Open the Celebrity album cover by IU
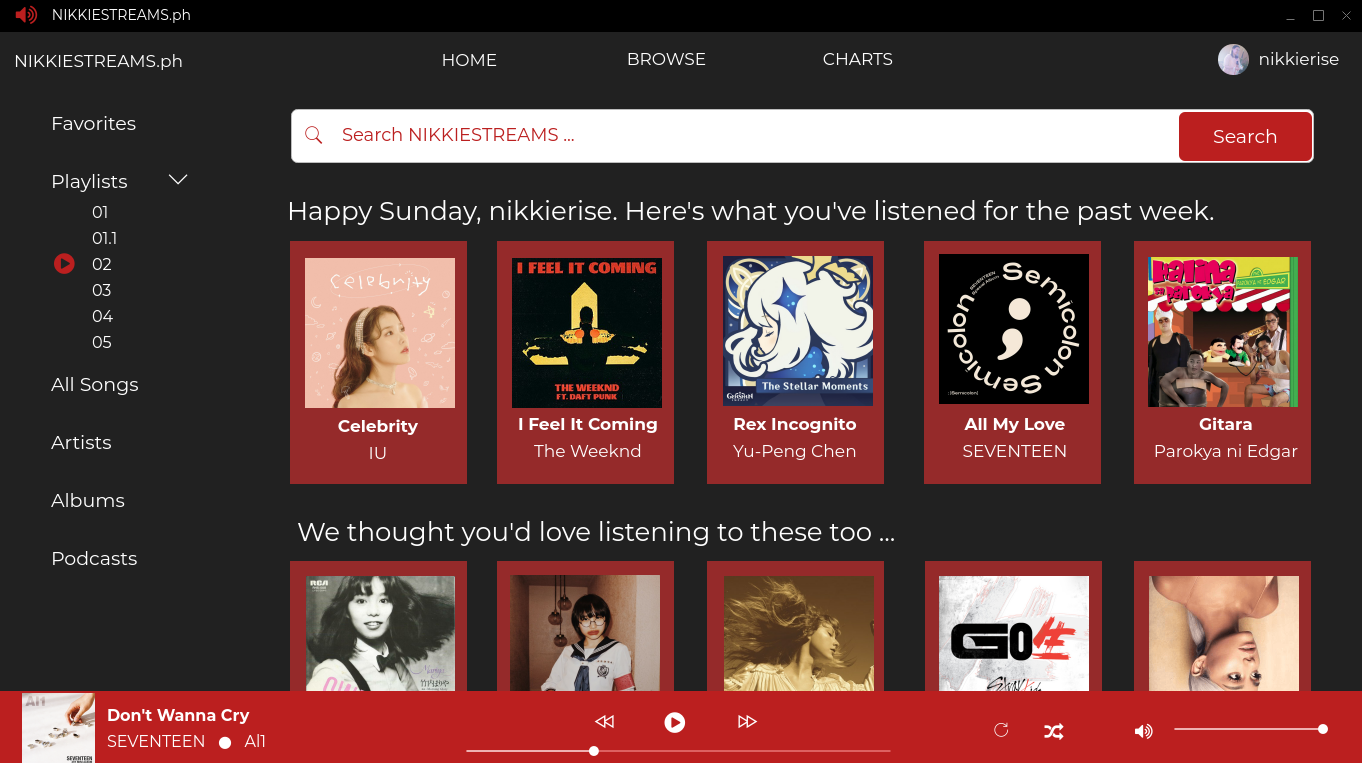The width and height of the screenshot is (1362, 763). click(380, 333)
